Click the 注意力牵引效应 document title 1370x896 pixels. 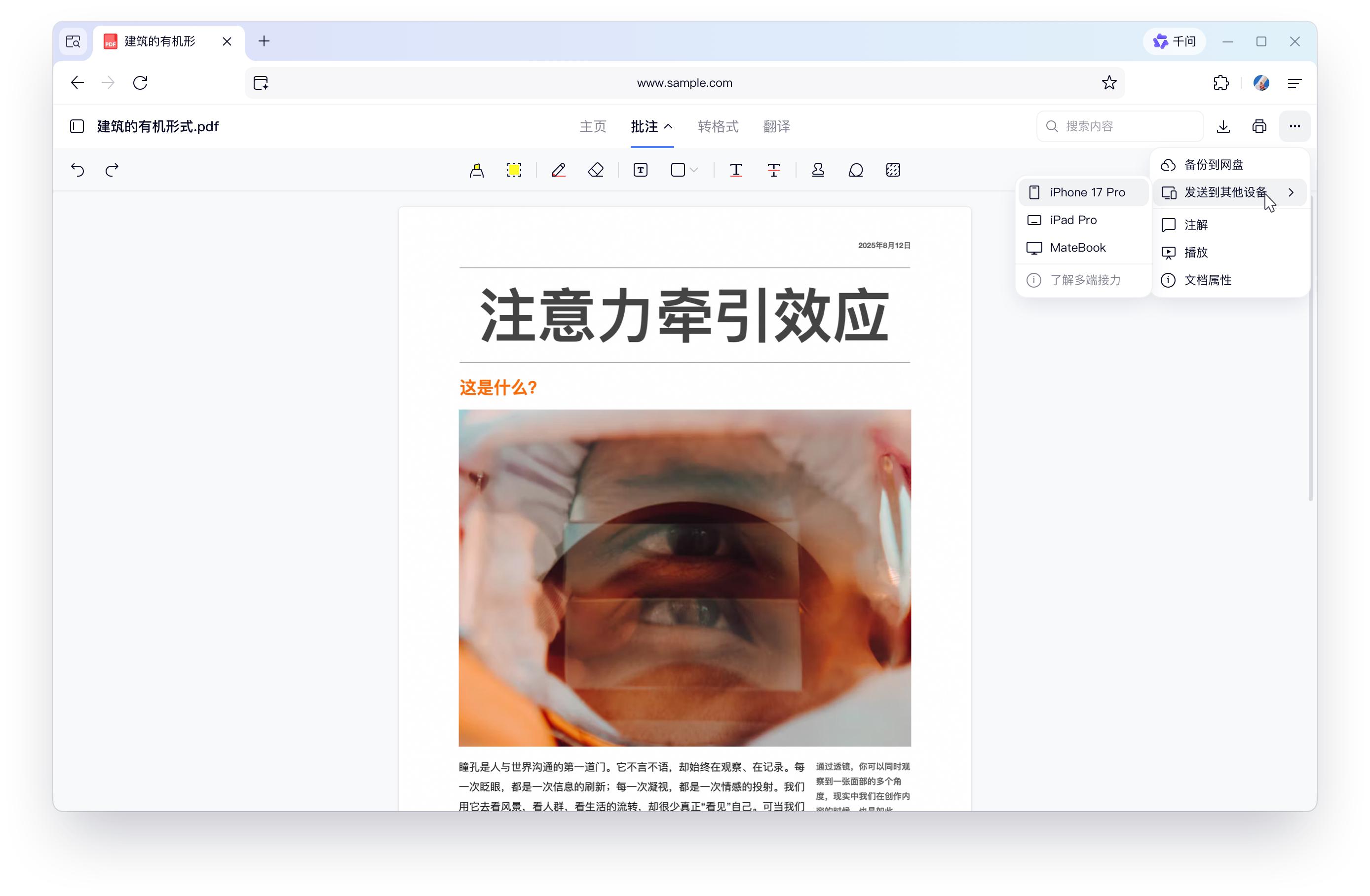(x=685, y=315)
